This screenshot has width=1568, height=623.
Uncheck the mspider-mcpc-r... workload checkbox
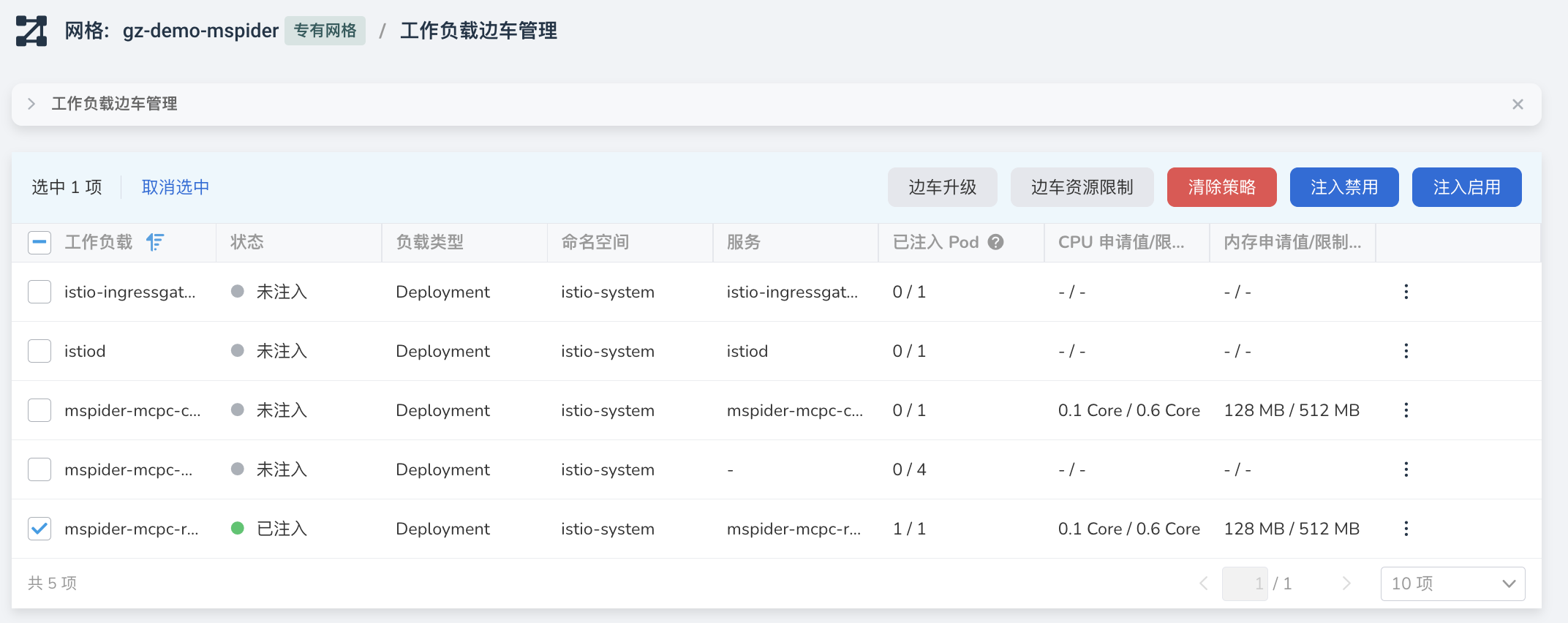[39, 529]
